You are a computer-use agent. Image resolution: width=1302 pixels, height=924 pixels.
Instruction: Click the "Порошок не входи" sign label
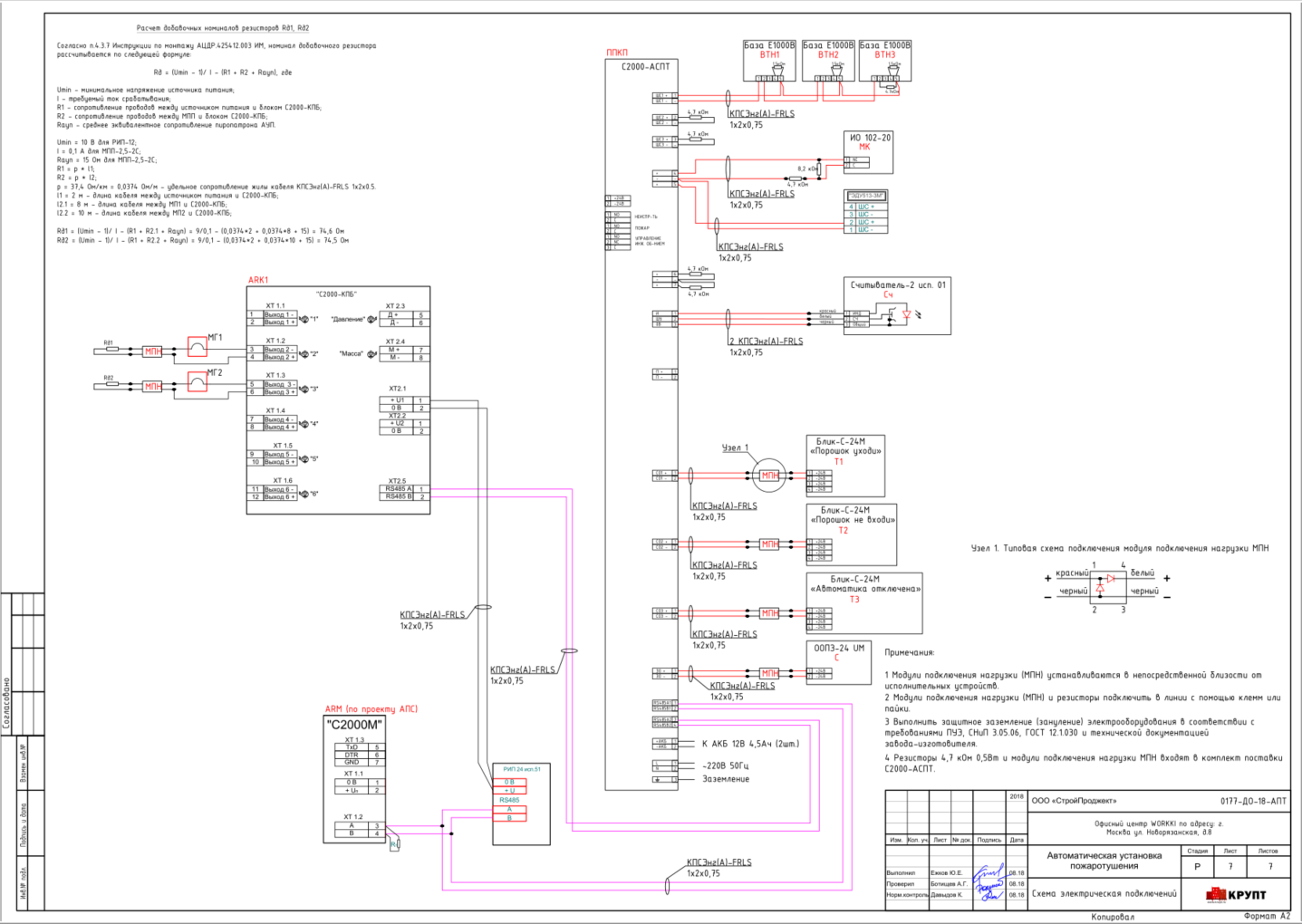click(x=852, y=520)
